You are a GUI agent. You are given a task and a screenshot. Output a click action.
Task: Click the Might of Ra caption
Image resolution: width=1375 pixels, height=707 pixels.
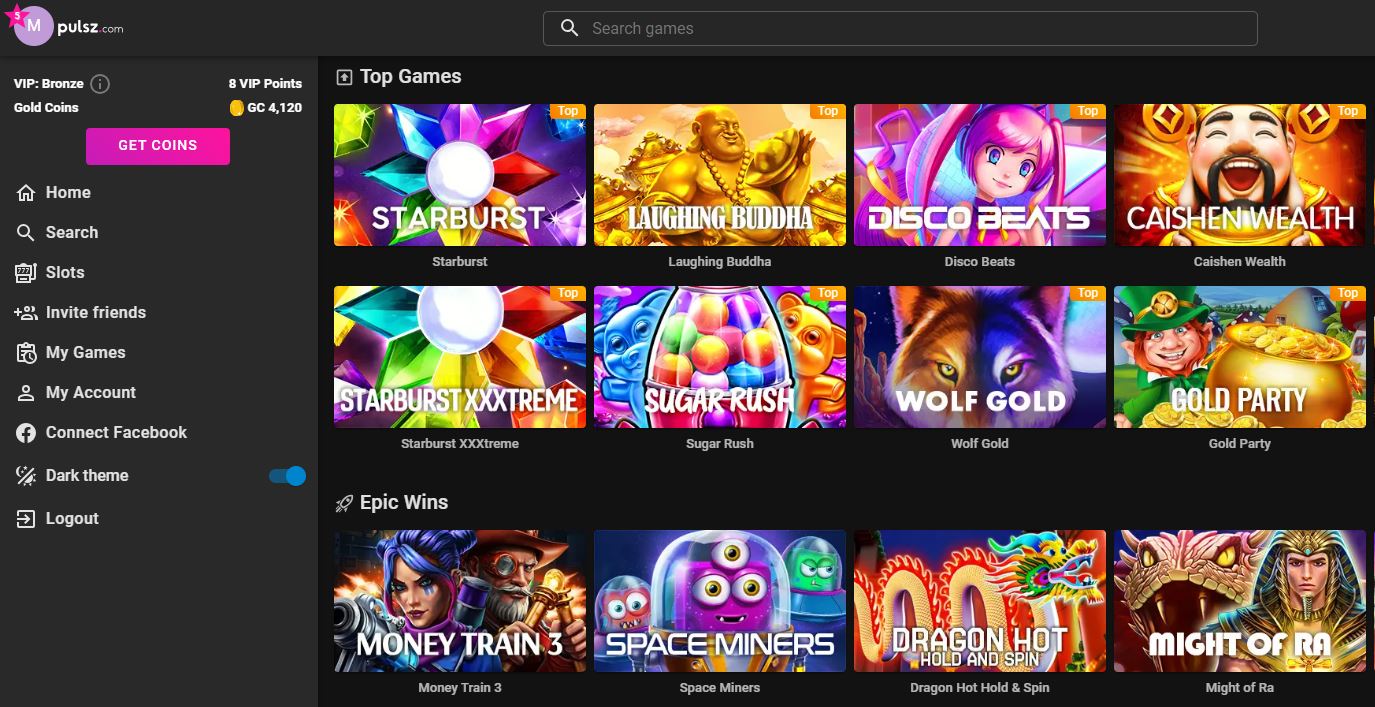1240,688
